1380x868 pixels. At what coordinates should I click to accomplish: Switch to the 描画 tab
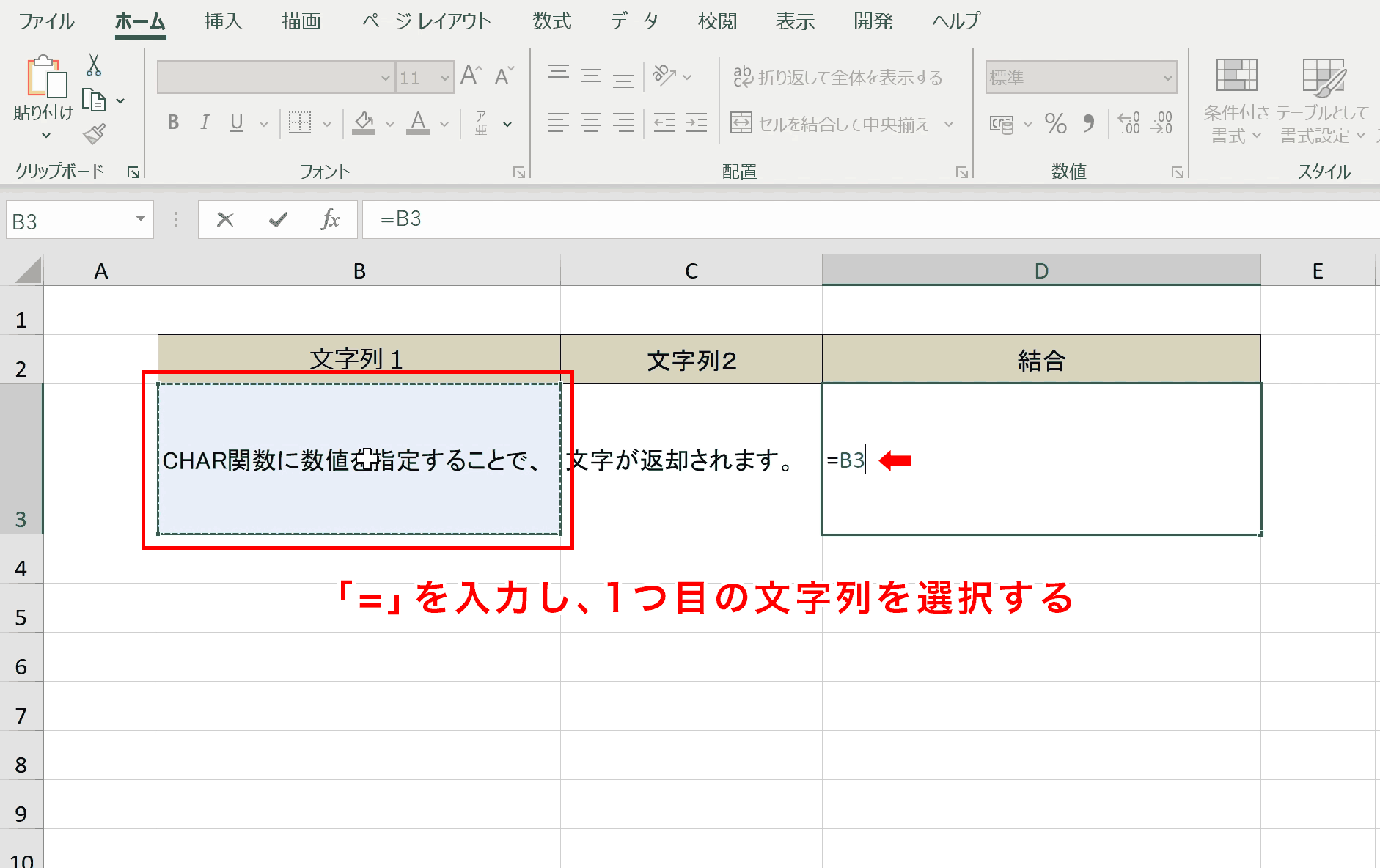click(301, 21)
